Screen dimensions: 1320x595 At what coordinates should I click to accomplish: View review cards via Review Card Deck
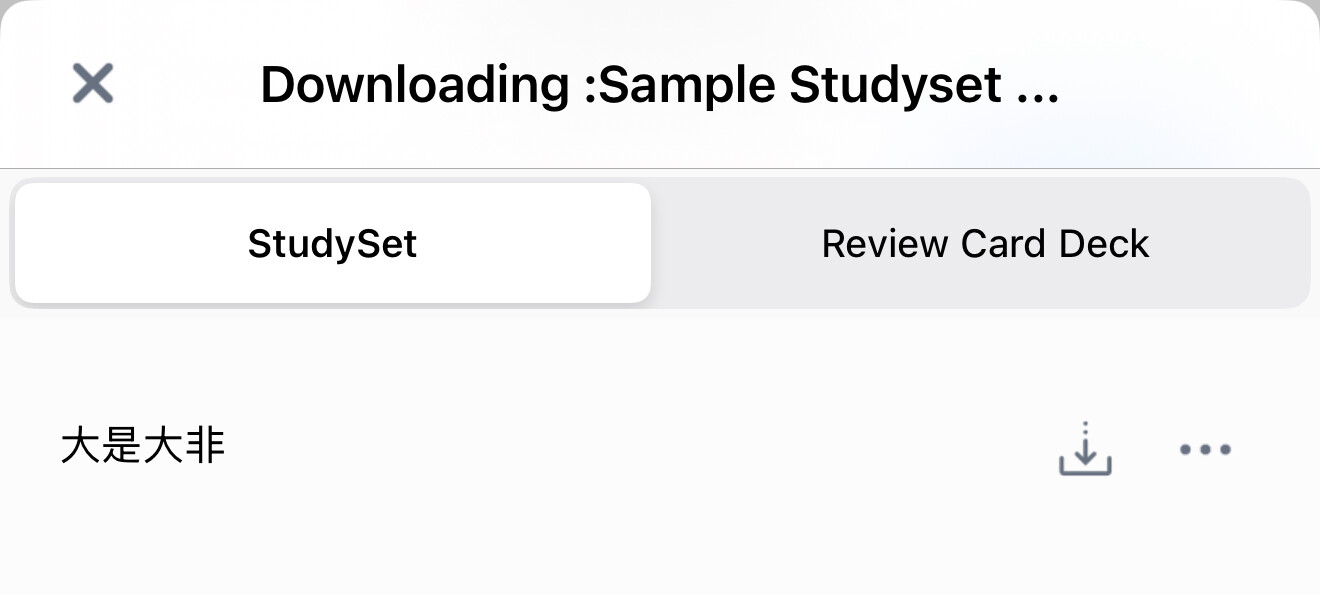click(985, 243)
